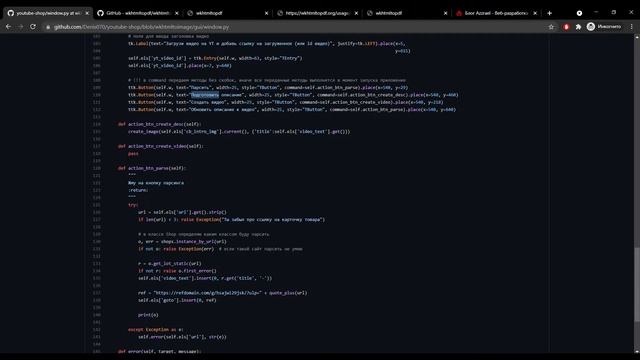Screen dimensions: 640x360
Task: Click the scrollbar up arrow
Action: (637, 37)
